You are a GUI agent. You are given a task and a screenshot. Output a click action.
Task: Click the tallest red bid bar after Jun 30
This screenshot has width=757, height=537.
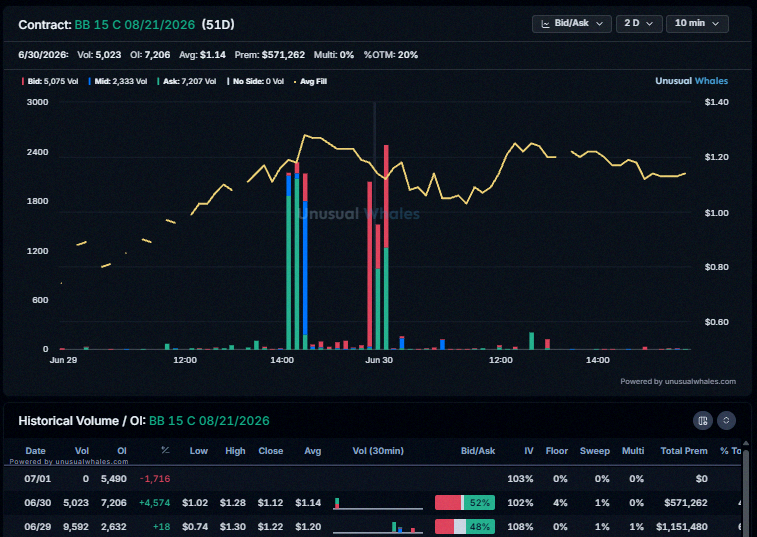coord(386,196)
